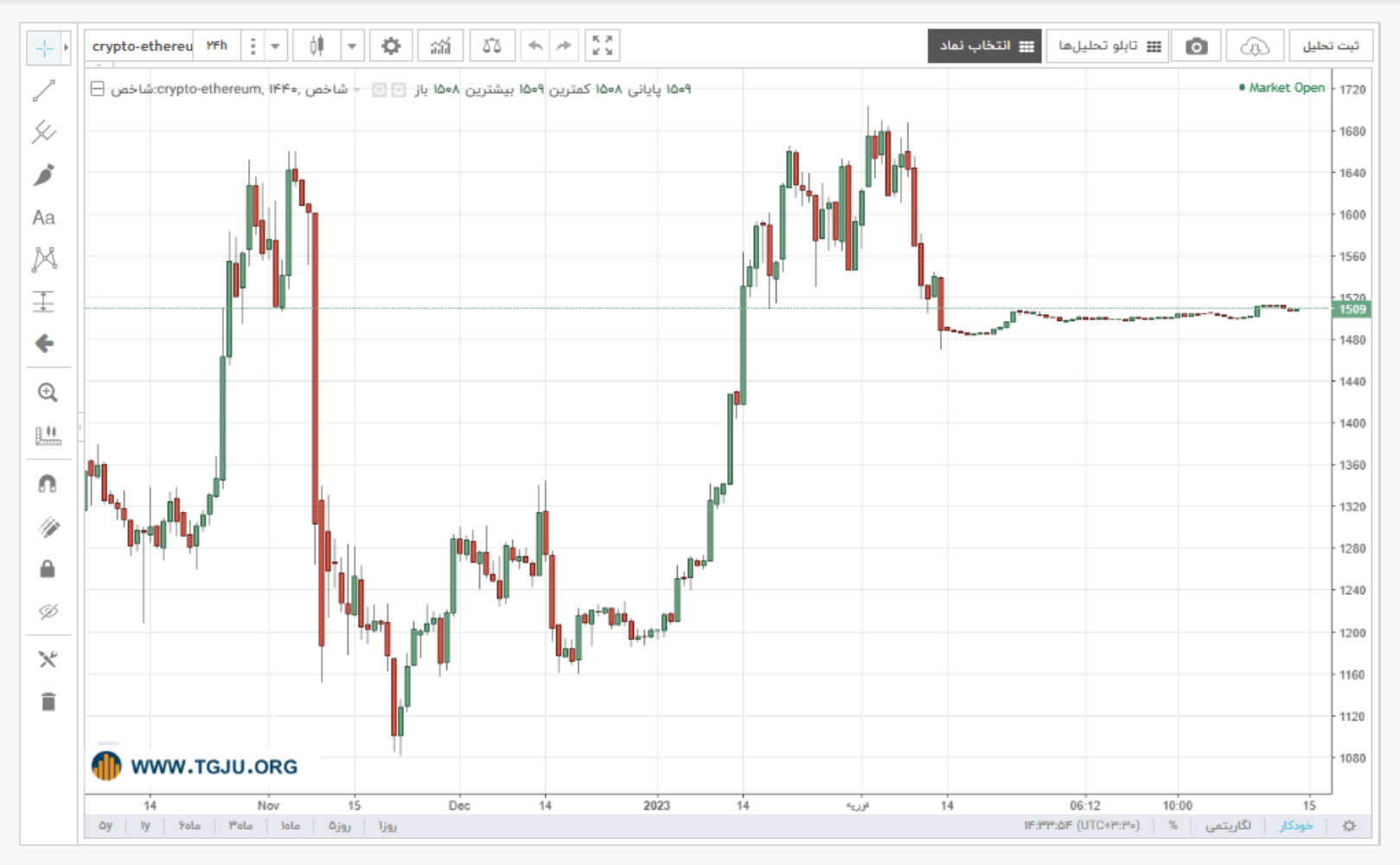Image resolution: width=1400 pixels, height=865 pixels.
Task: Select the ۵روز time range
Action: pos(339,826)
